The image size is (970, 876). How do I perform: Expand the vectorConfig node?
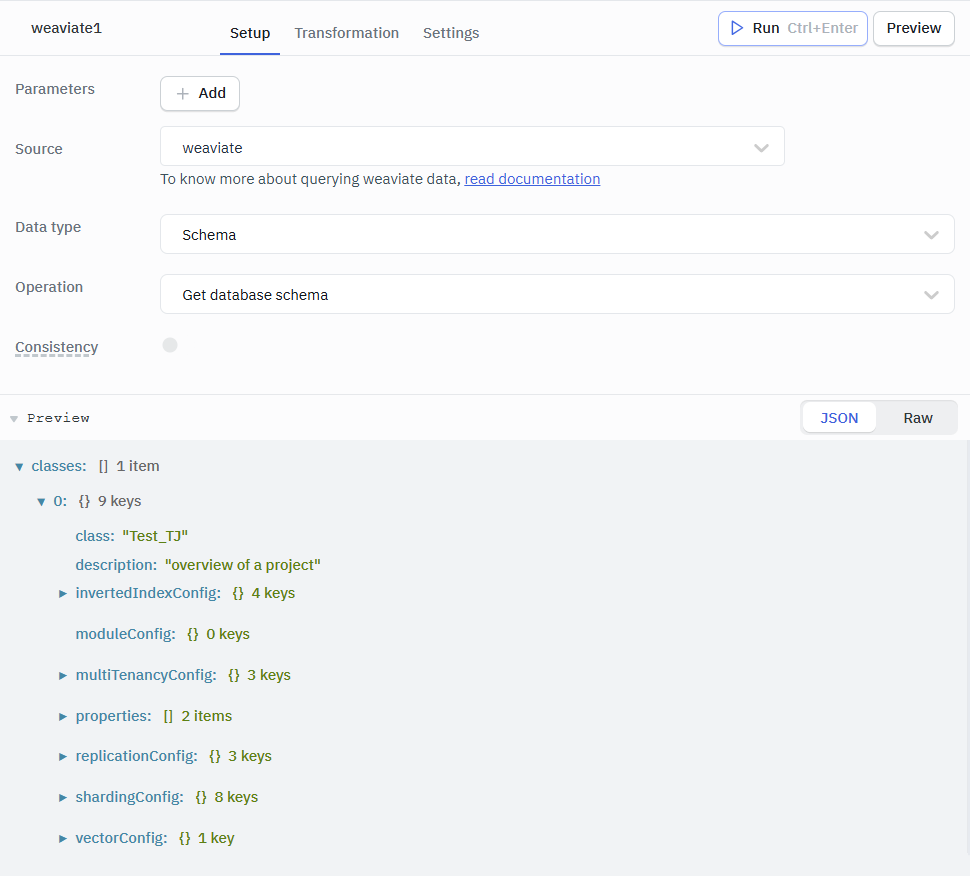(x=62, y=838)
